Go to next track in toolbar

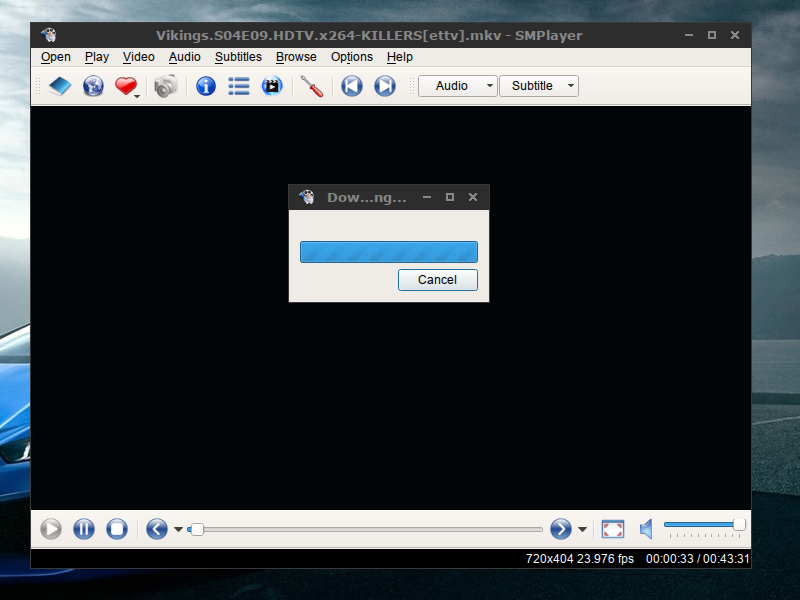click(x=385, y=86)
